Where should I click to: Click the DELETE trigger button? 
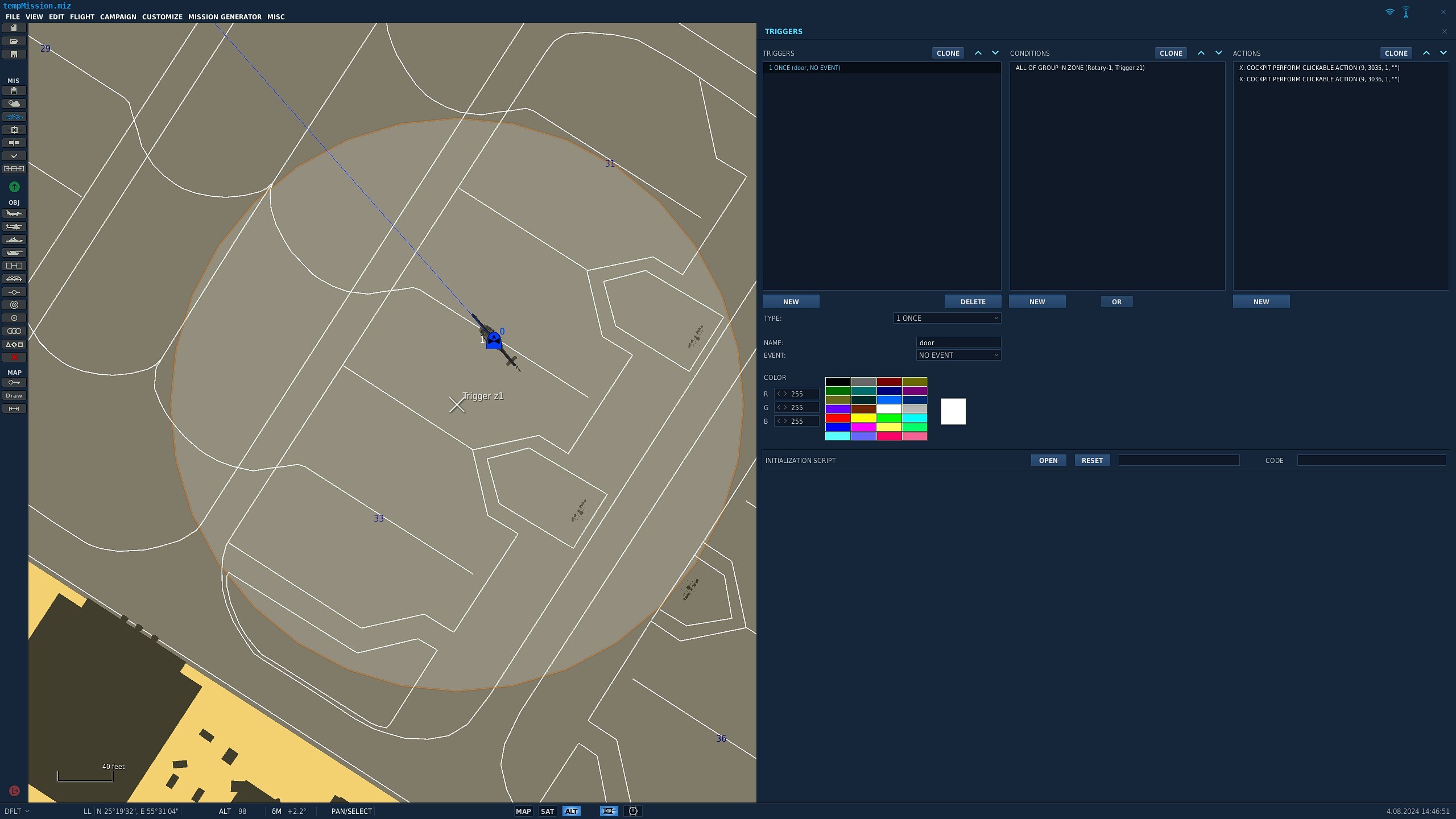pyautogui.click(x=973, y=301)
